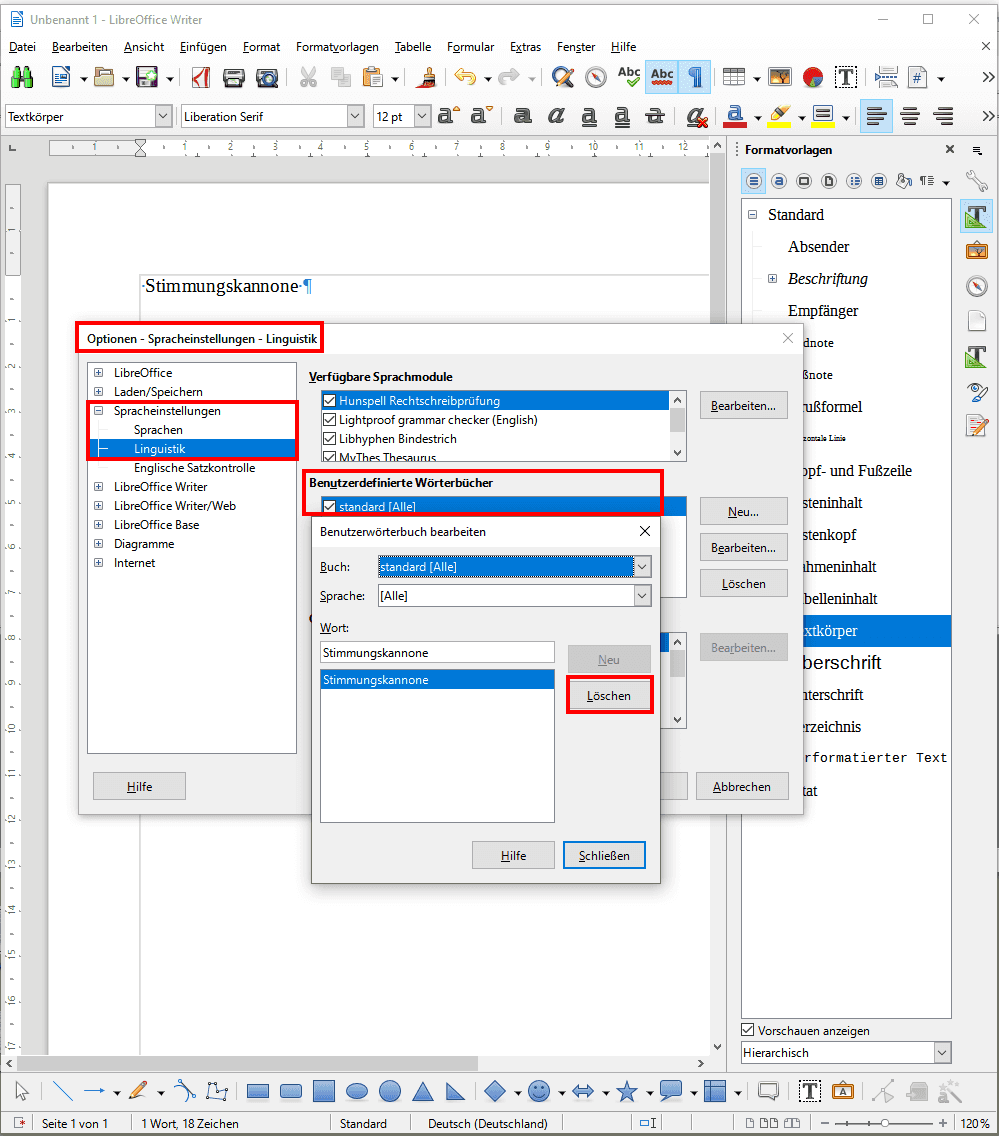Click the Wort input field
The height and width of the screenshot is (1136, 999).
pos(438,653)
